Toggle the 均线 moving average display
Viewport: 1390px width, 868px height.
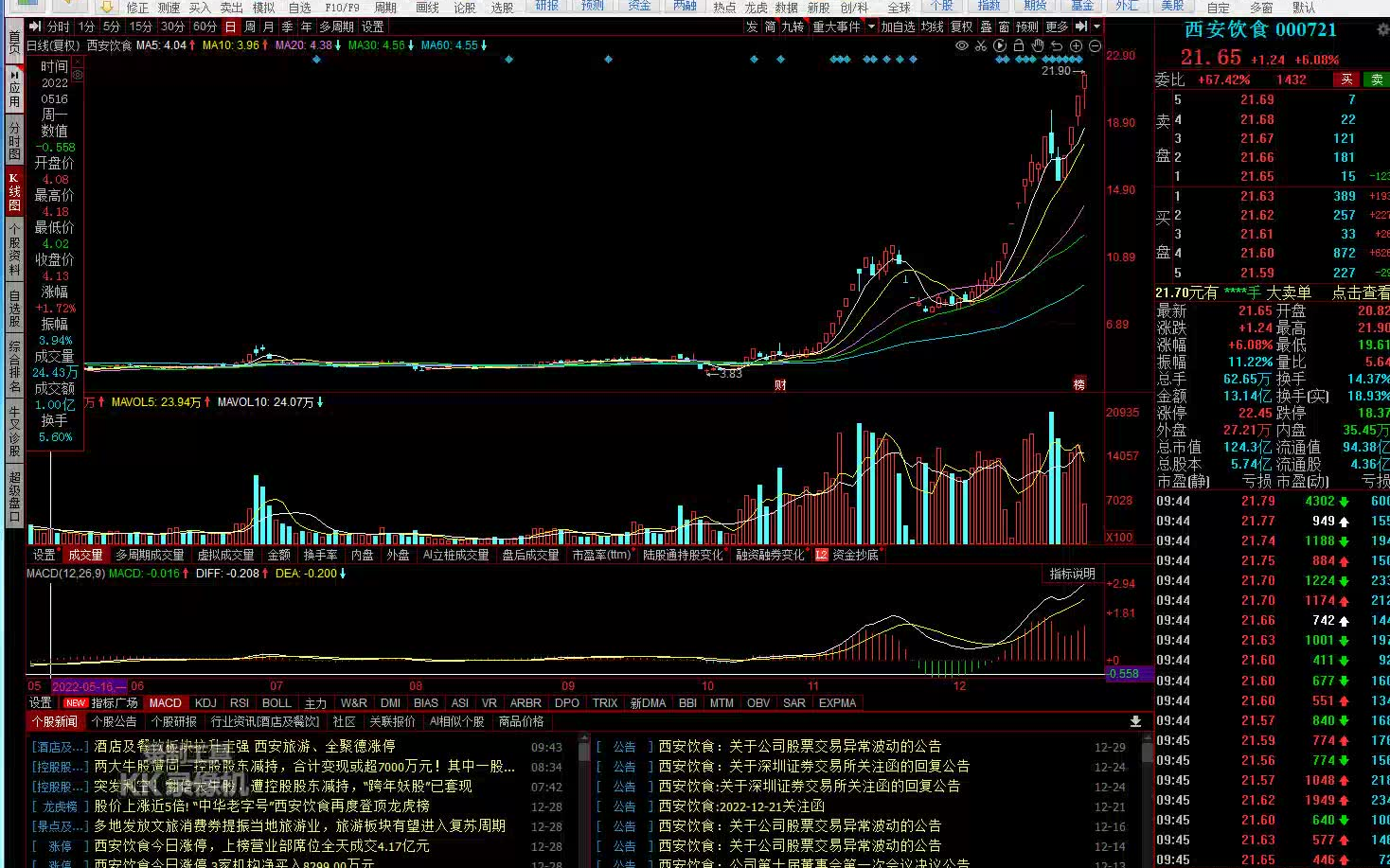tap(933, 27)
